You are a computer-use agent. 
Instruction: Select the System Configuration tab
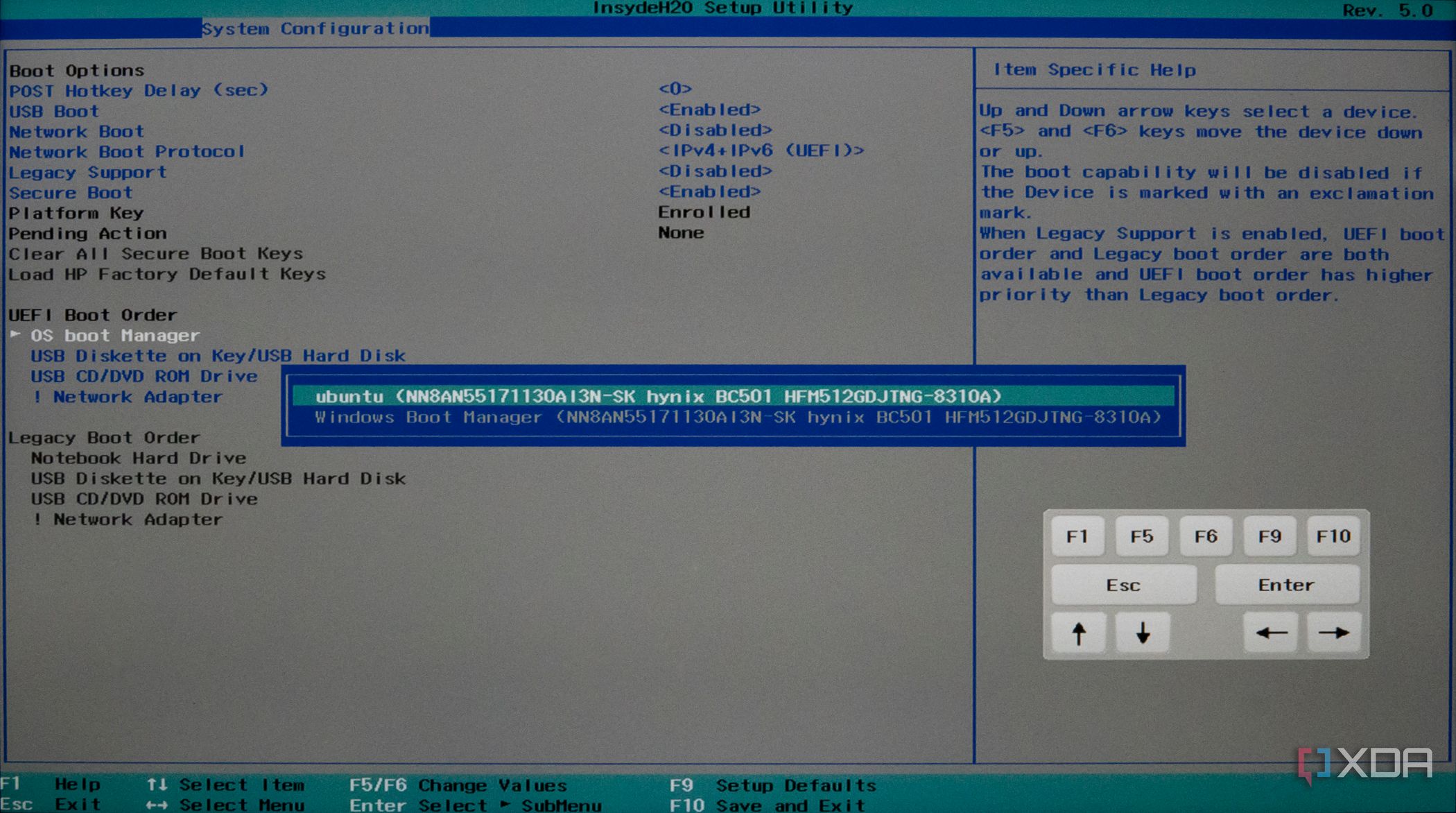315,28
